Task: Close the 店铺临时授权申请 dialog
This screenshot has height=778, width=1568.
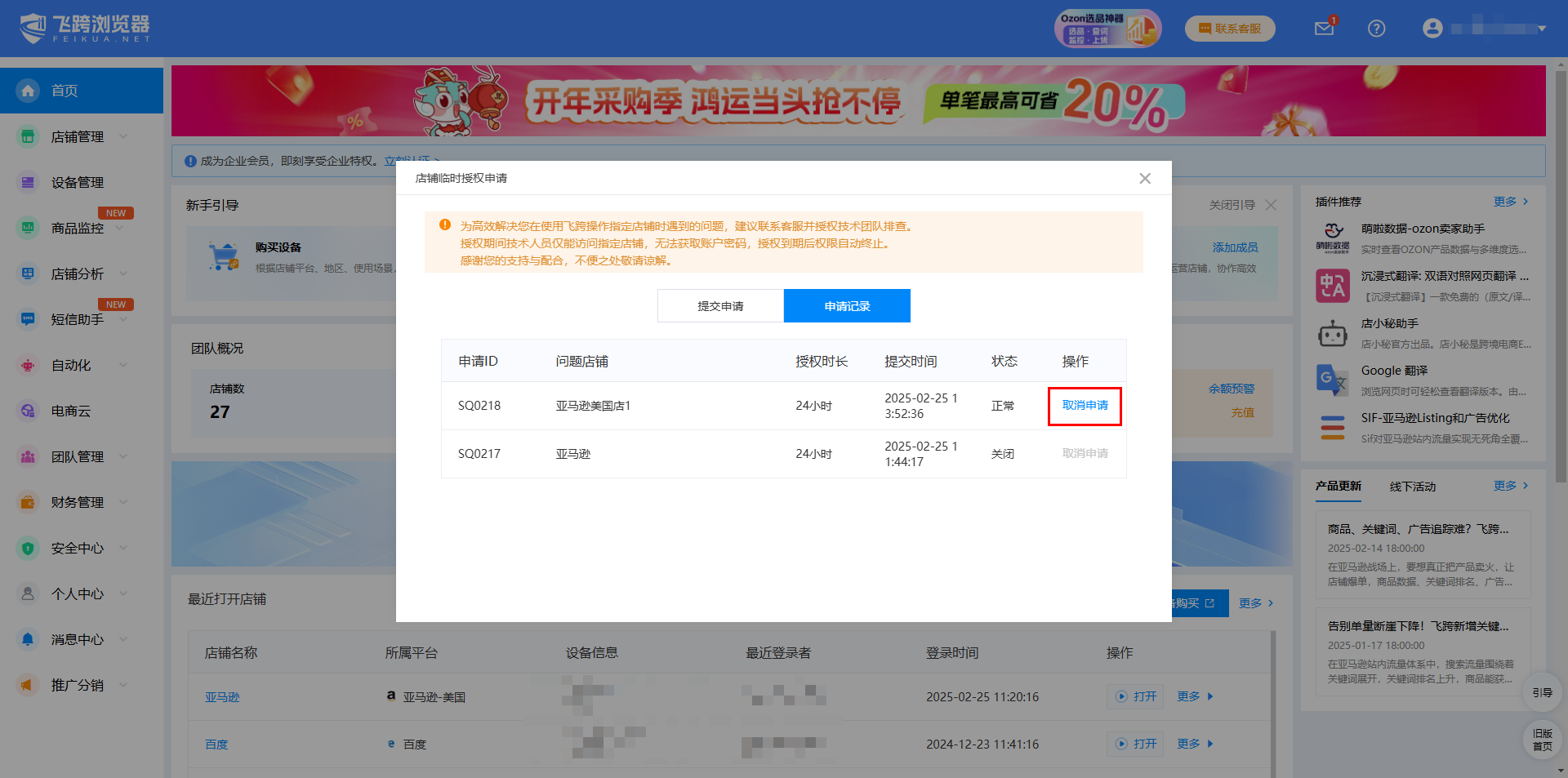Action: (x=1145, y=178)
